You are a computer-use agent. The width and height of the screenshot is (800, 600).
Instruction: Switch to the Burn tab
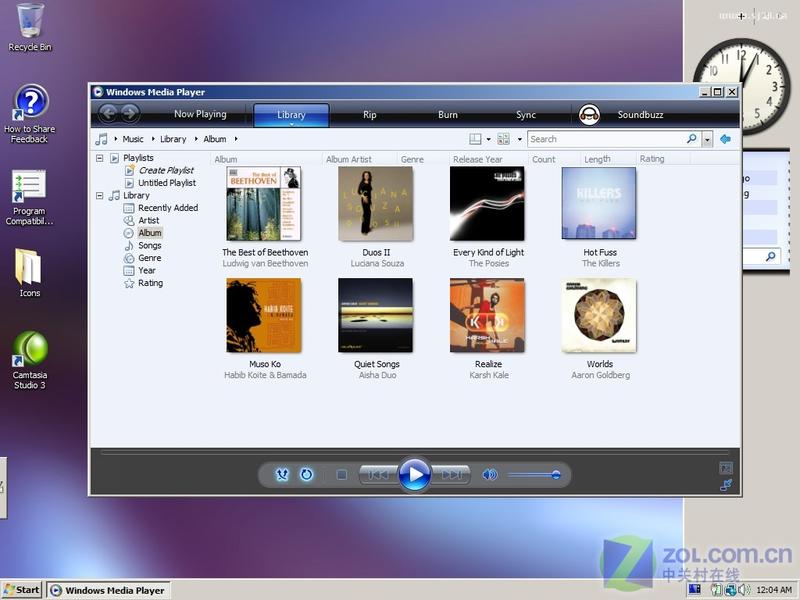447,115
